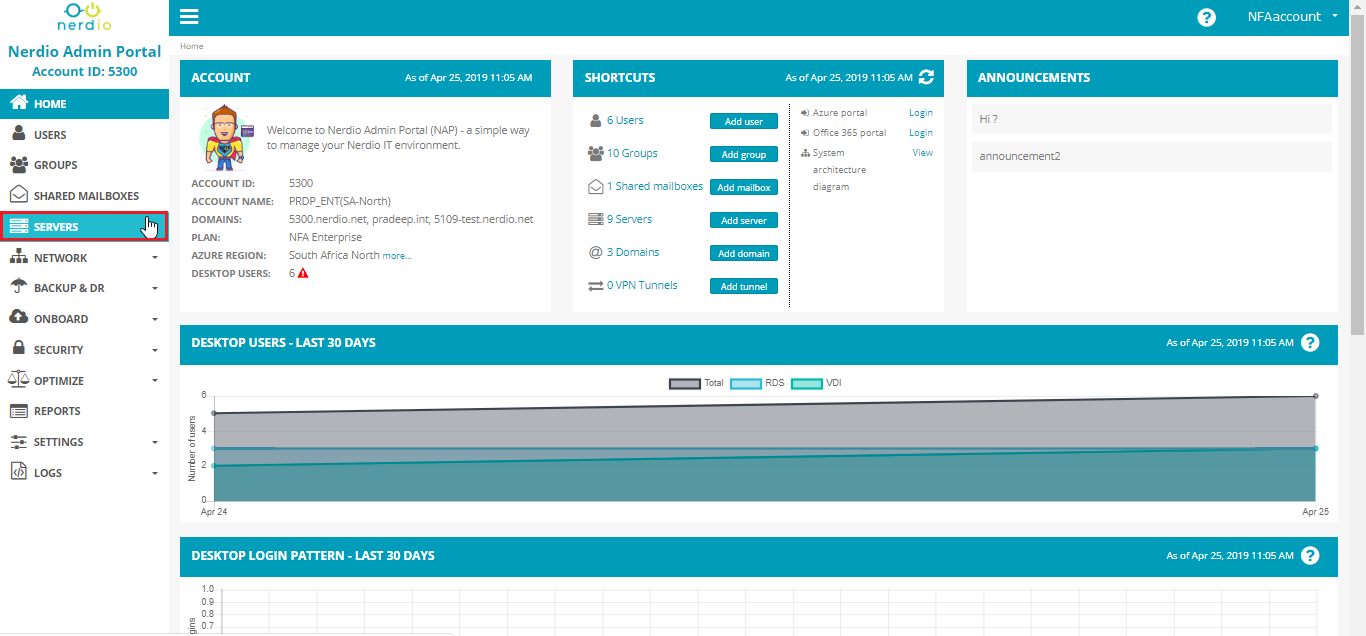Viewport: 1366px width, 636px height.
Task: Open the SERVERS menu item
Action: pyautogui.click(x=84, y=227)
